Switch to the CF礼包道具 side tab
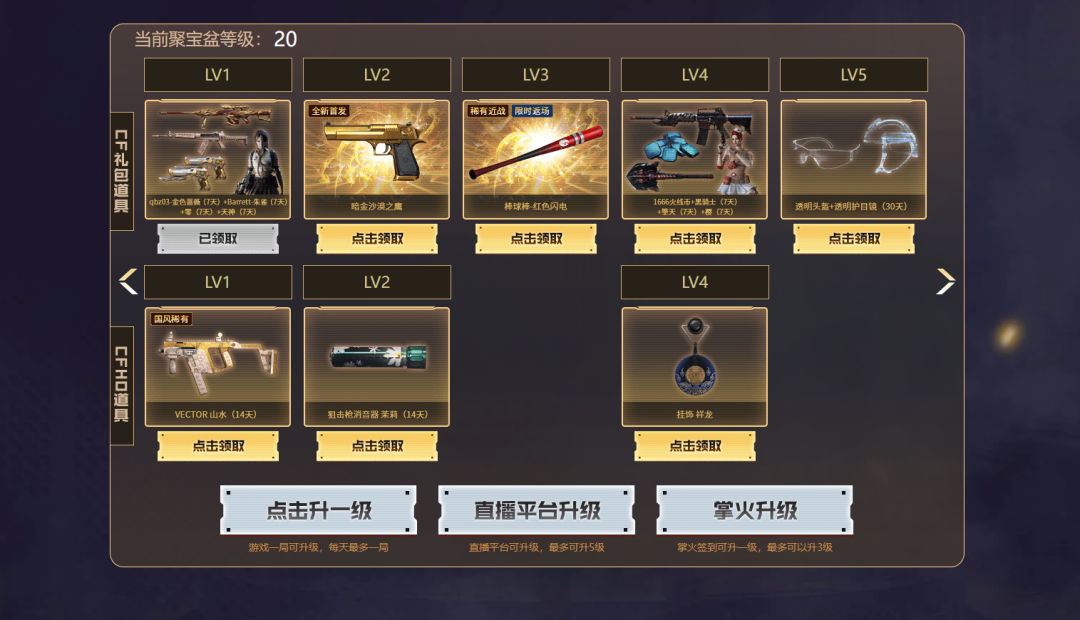Screen dimensions: 1080x620 (x=122, y=172)
